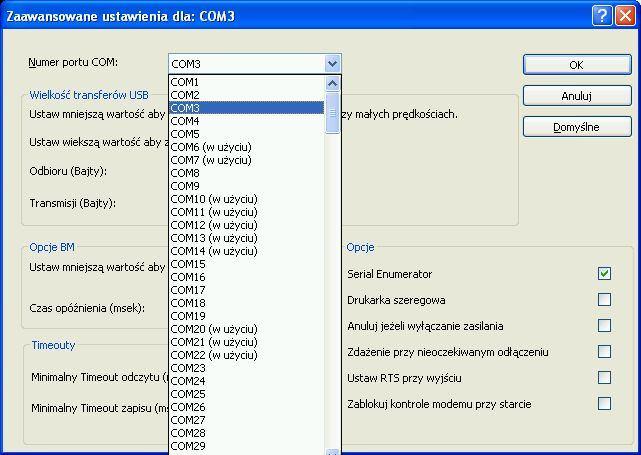This screenshot has width=641, height=455.
Task: Click the Anuluj button
Action: (577, 96)
